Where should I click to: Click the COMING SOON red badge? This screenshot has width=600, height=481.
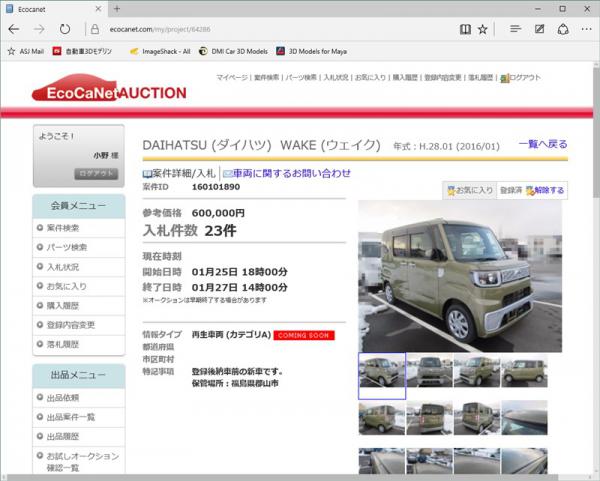(x=304, y=335)
